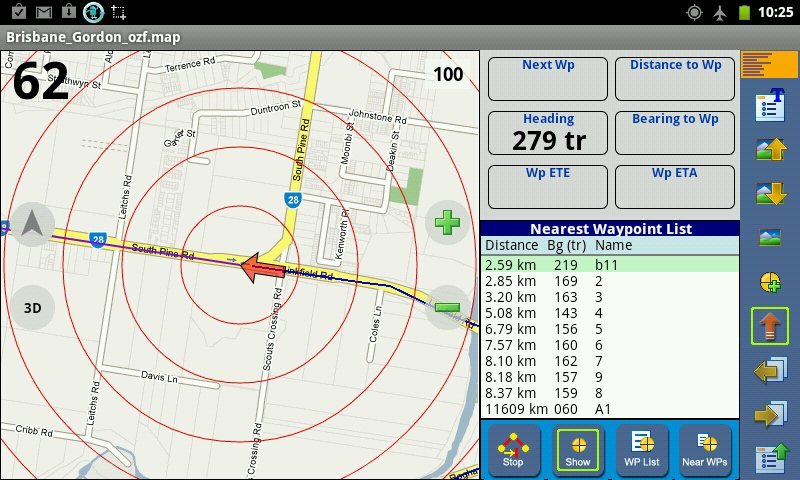The height and width of the screenshot is (480, 800).
Task: Stop route navigation
Action: pos(513,449)
